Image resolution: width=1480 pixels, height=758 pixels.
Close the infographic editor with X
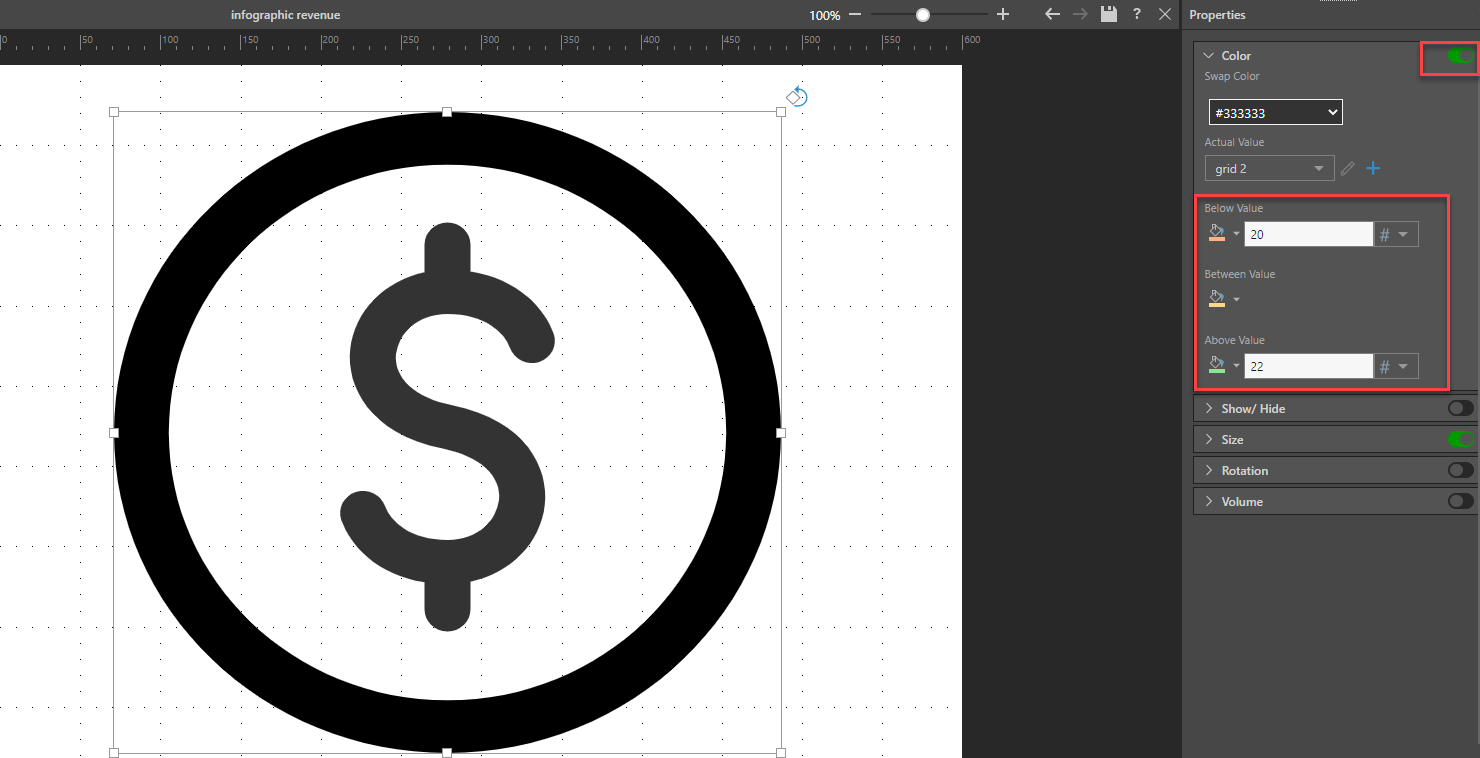coord(1165,14)
